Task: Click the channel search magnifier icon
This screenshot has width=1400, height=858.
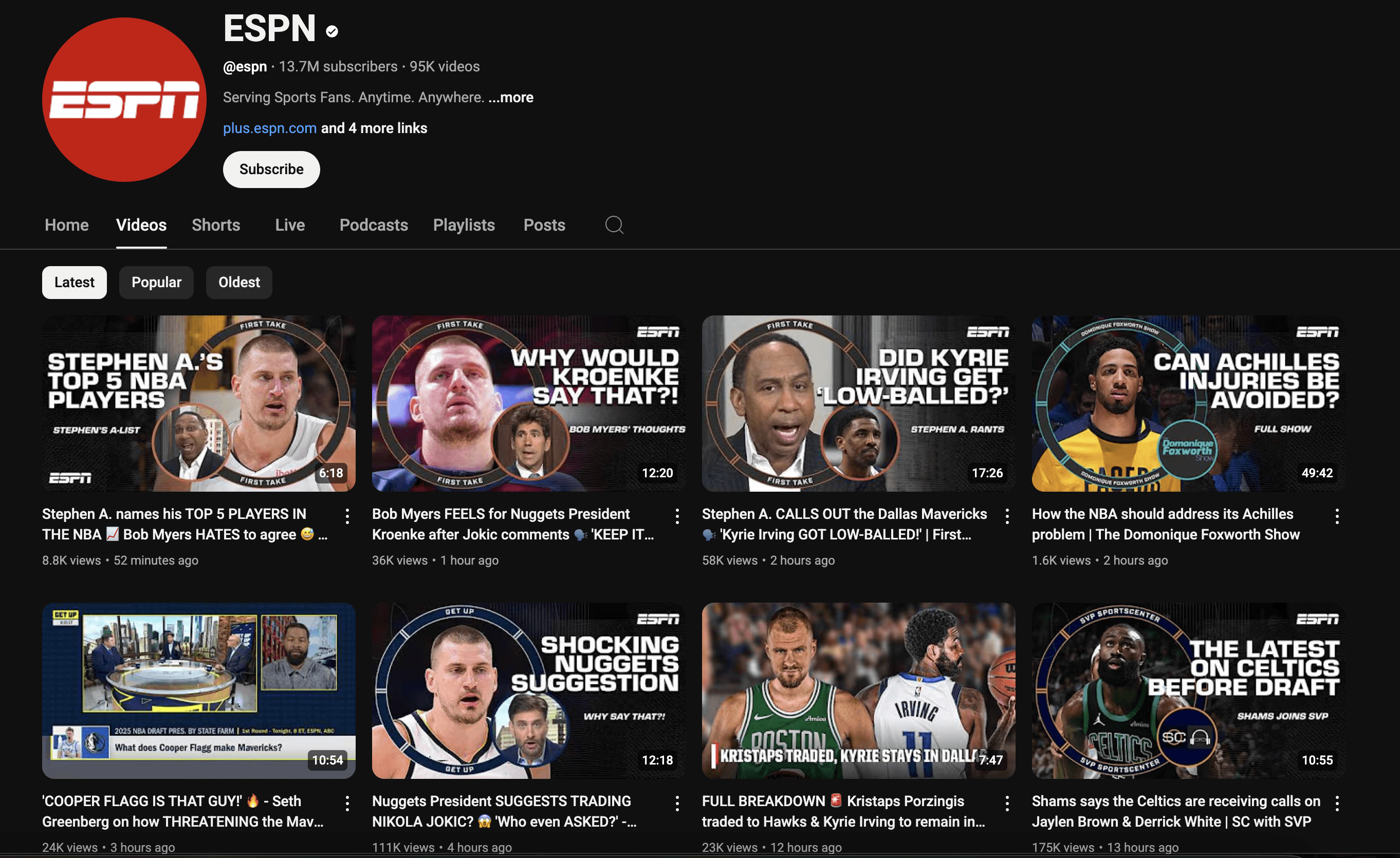Action: click(x=614, y=225)
